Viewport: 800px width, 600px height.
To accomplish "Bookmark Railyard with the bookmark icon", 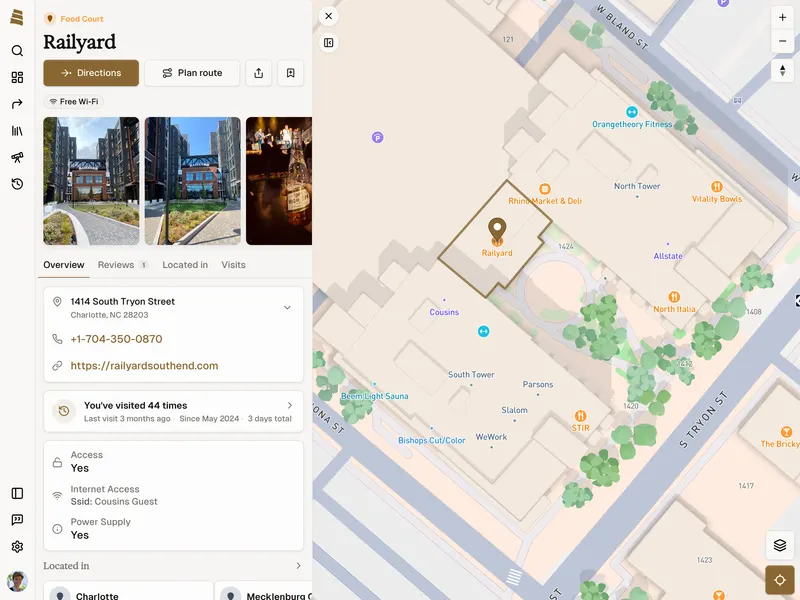I will coord(290,73).
